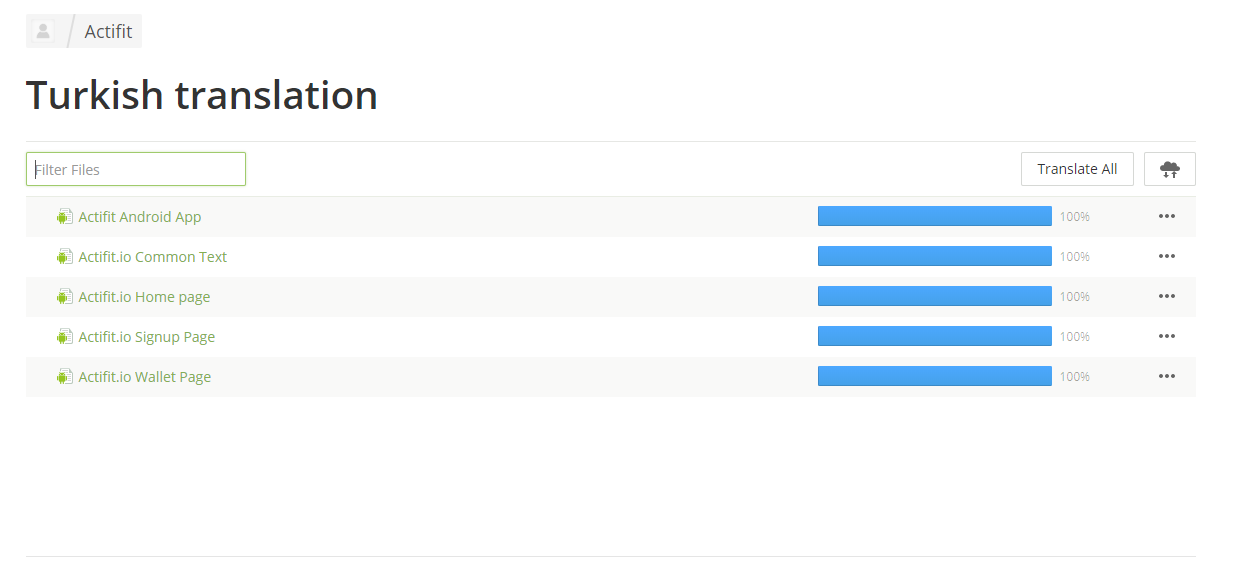The width and height of the screenshot is (1248, 564).
Task: Click the Actifit.io Home page progress bar
Action: (934, 296)
